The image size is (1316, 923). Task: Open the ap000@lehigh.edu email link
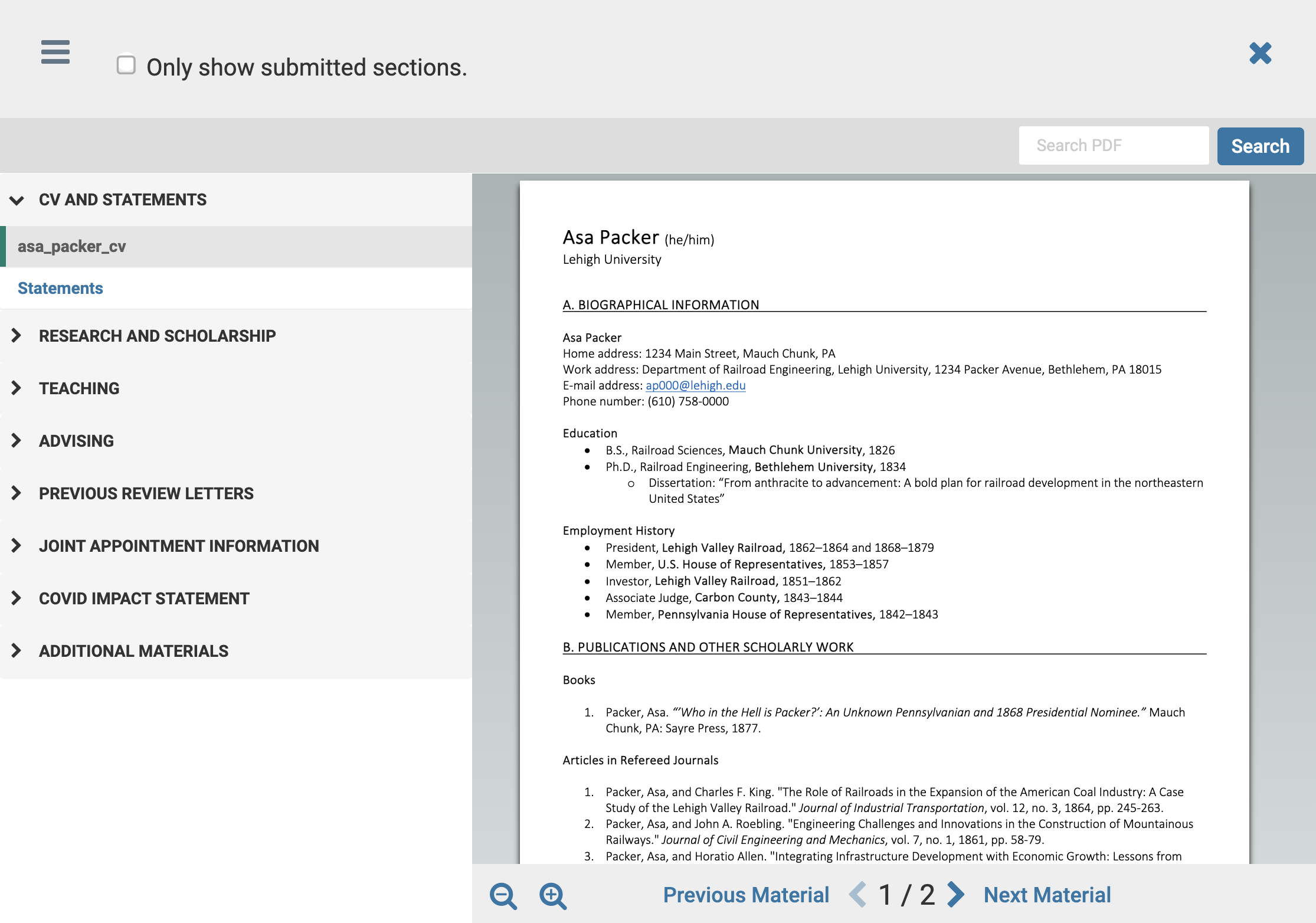695,385
